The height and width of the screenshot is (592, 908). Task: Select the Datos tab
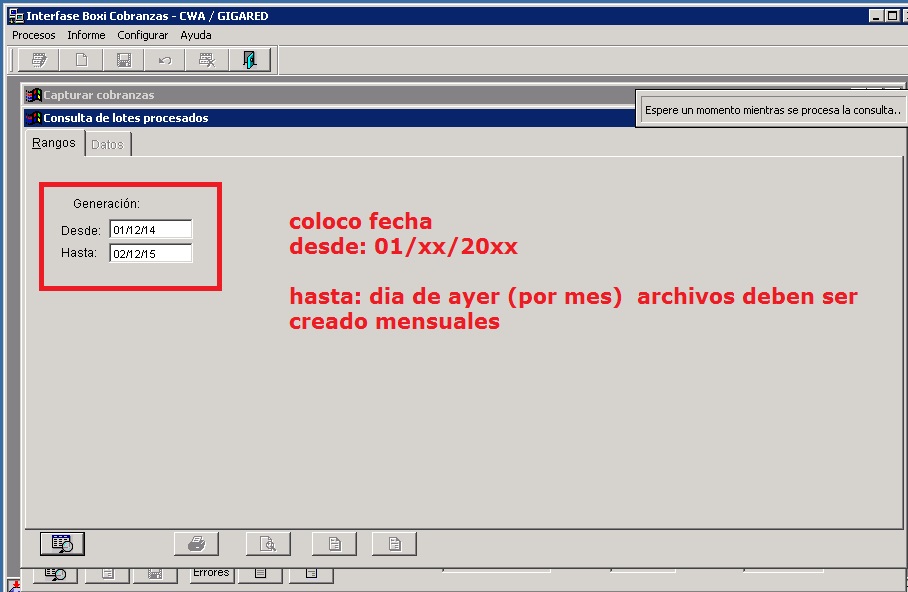point(107,143)
